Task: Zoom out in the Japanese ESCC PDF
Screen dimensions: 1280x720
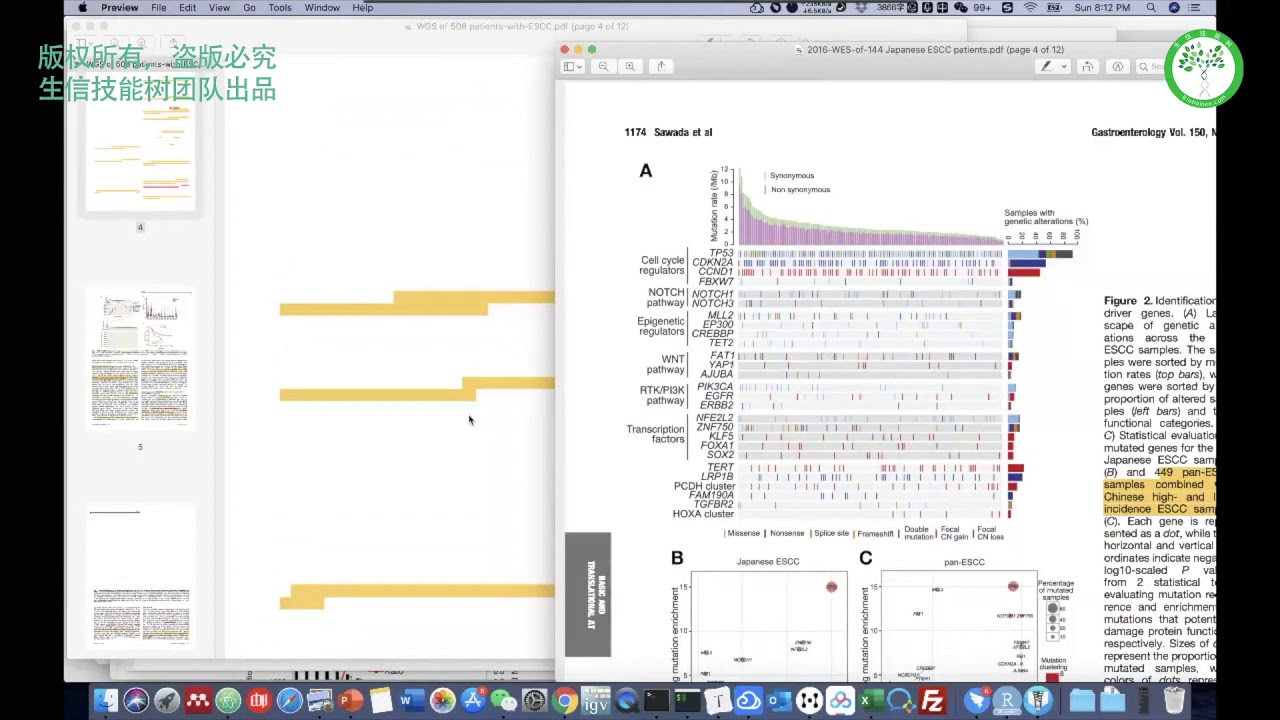Action: click(x=603, y=66)
